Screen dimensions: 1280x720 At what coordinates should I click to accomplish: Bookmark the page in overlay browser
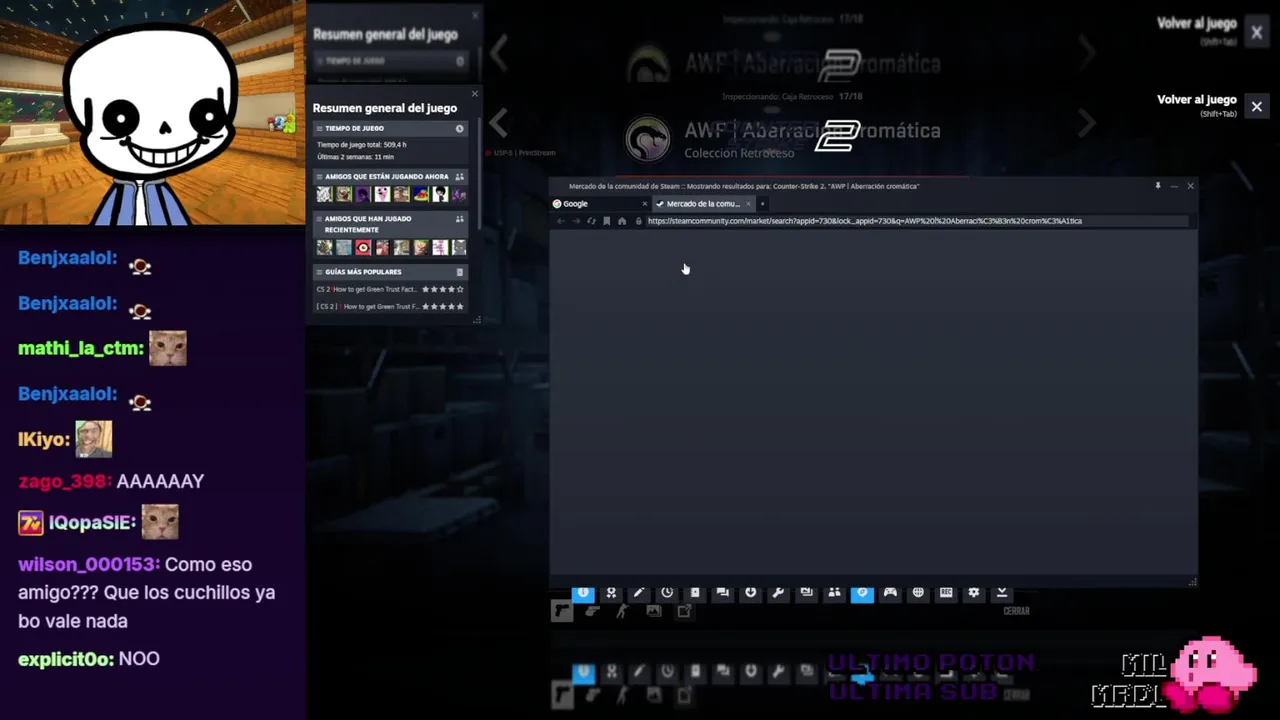click(x=606, y=221)
